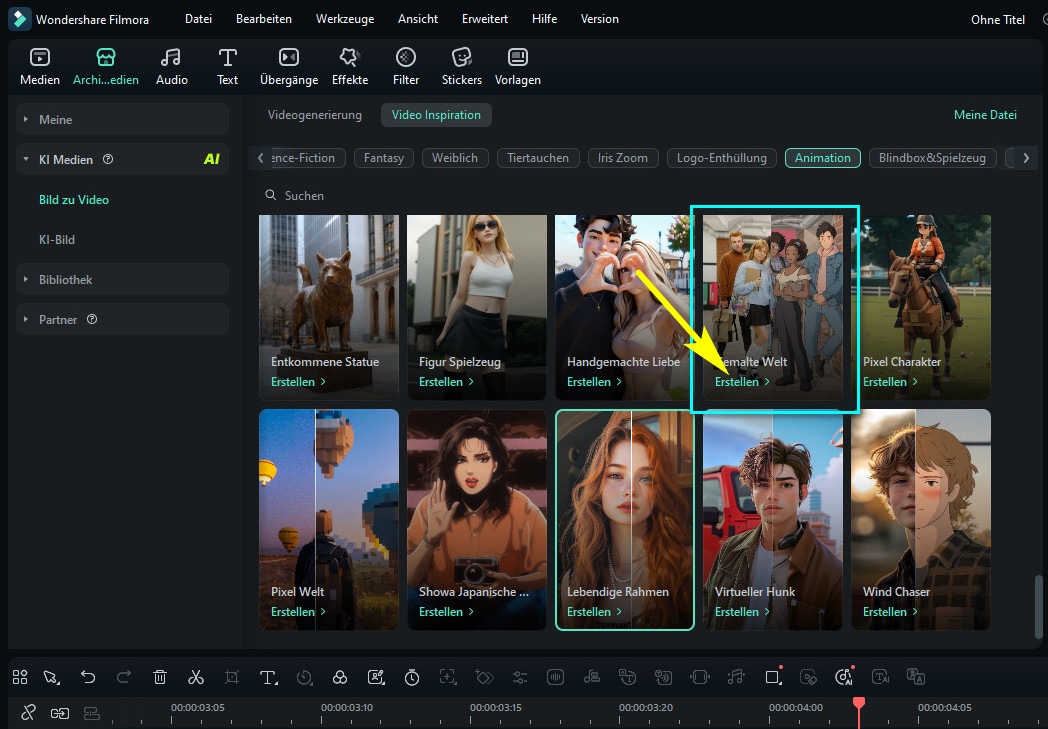Switch to the Video Inspiration tab
This screenshot has width=1048, height=729.
click(436, 115)
